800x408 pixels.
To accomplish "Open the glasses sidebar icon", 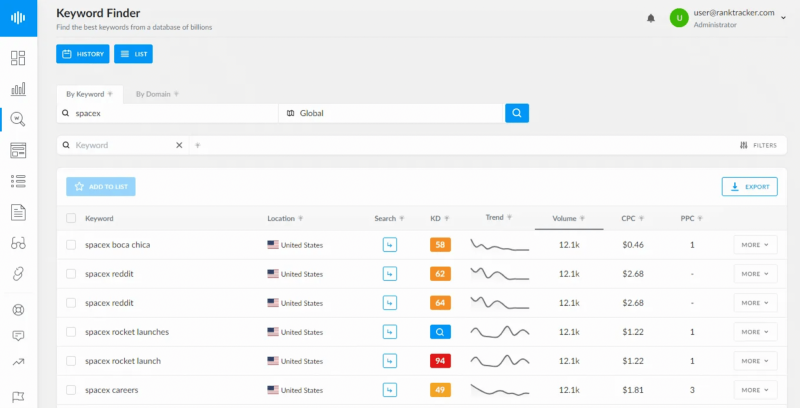I will pyautogui.click(x=18, y=243).
